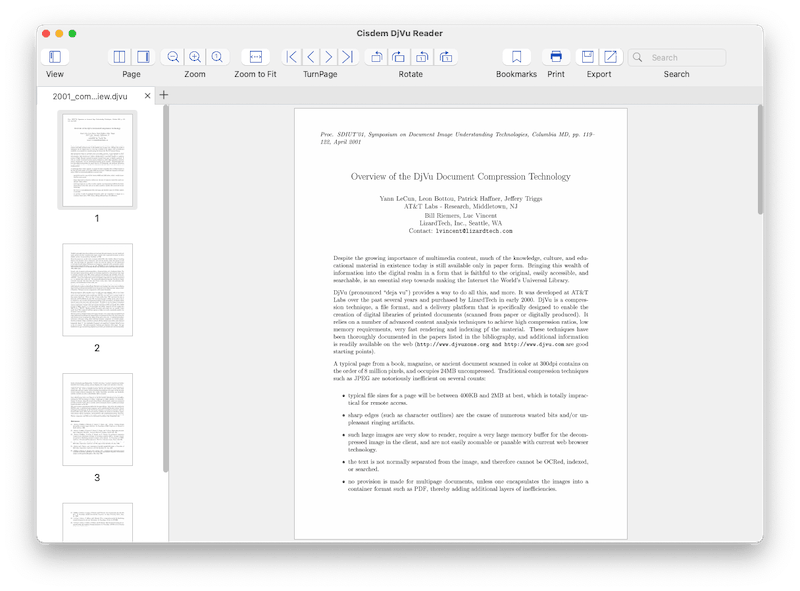Image resolution: width=800 pixels, height=591 pixels.
Task: Jump to the first page
Action: click(x=292, y=57)
